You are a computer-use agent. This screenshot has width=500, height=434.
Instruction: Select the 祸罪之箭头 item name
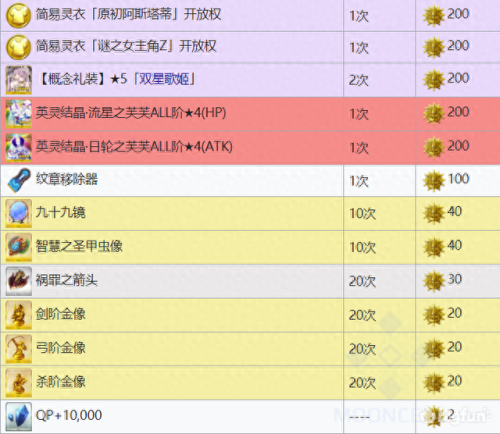click(x=67, y=280)
